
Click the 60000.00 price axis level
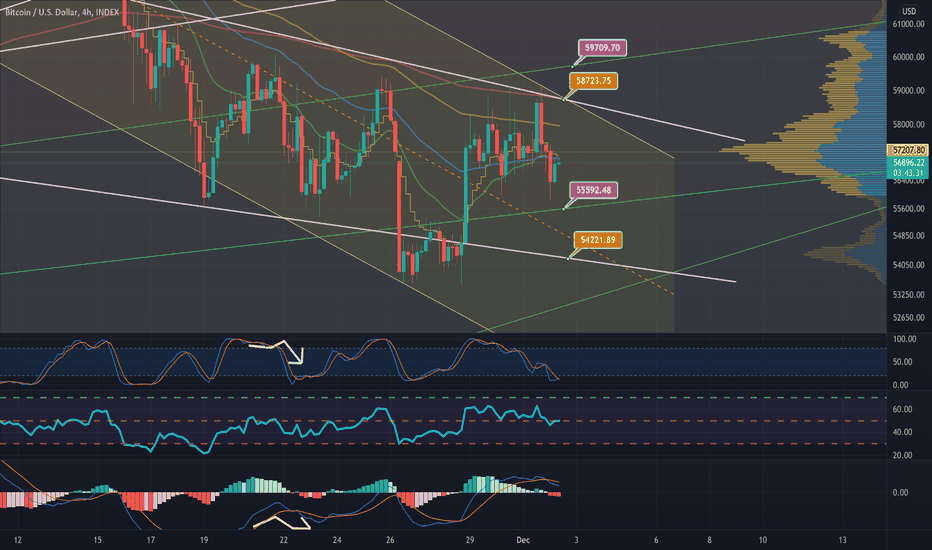pos(908,57)
